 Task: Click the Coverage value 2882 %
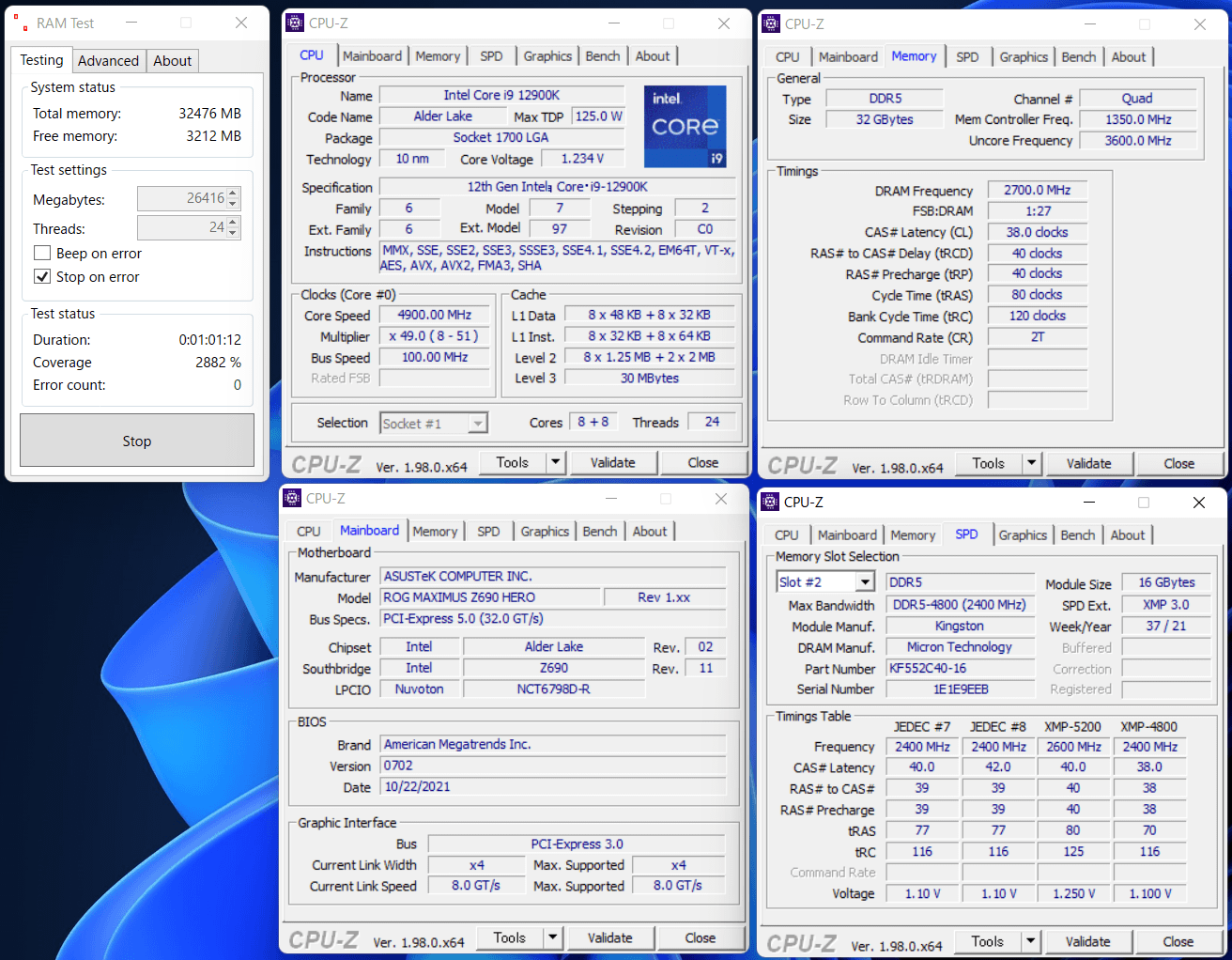pos(218,363)
